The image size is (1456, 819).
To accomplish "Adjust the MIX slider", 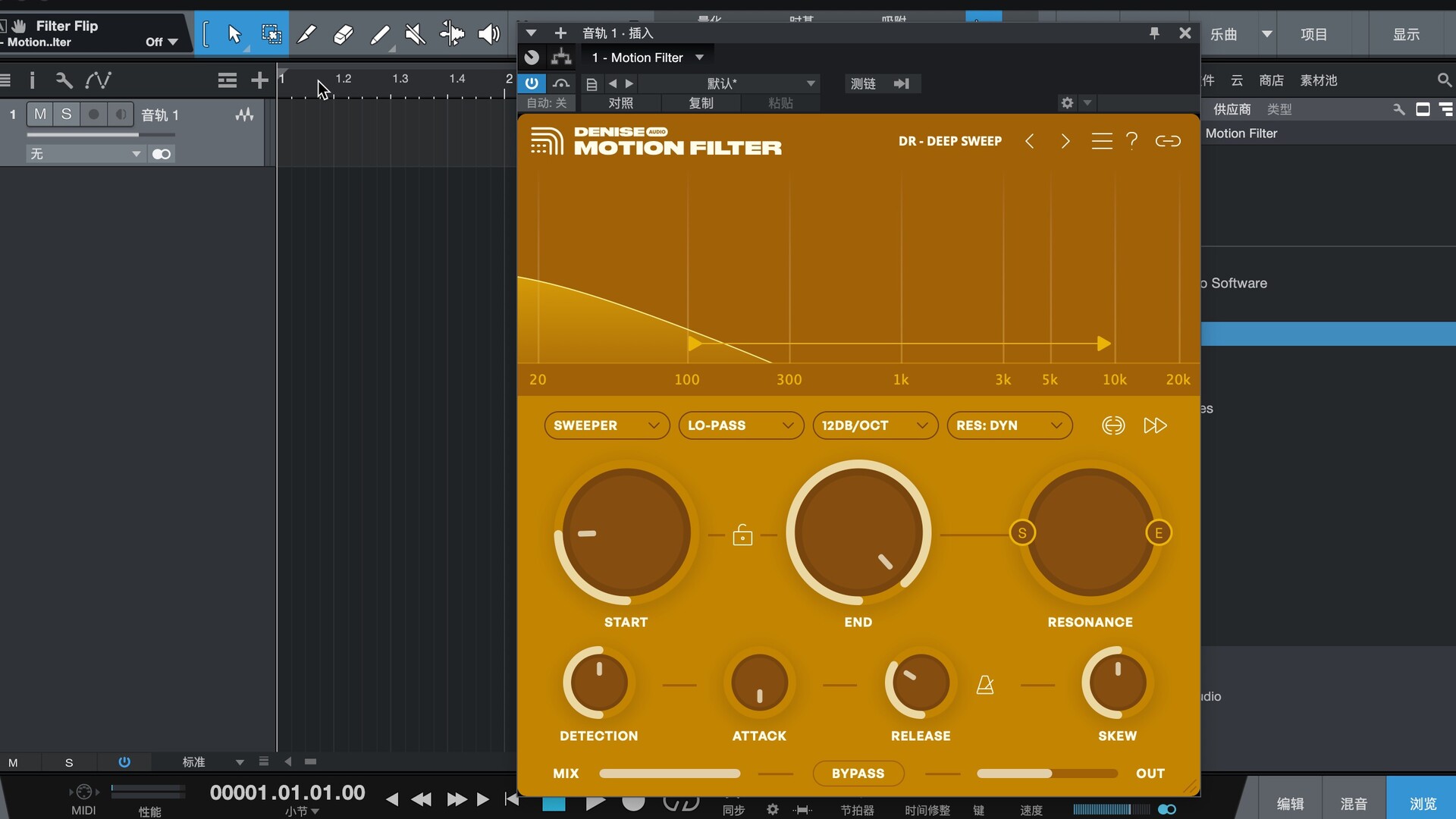I will point(670,773).
